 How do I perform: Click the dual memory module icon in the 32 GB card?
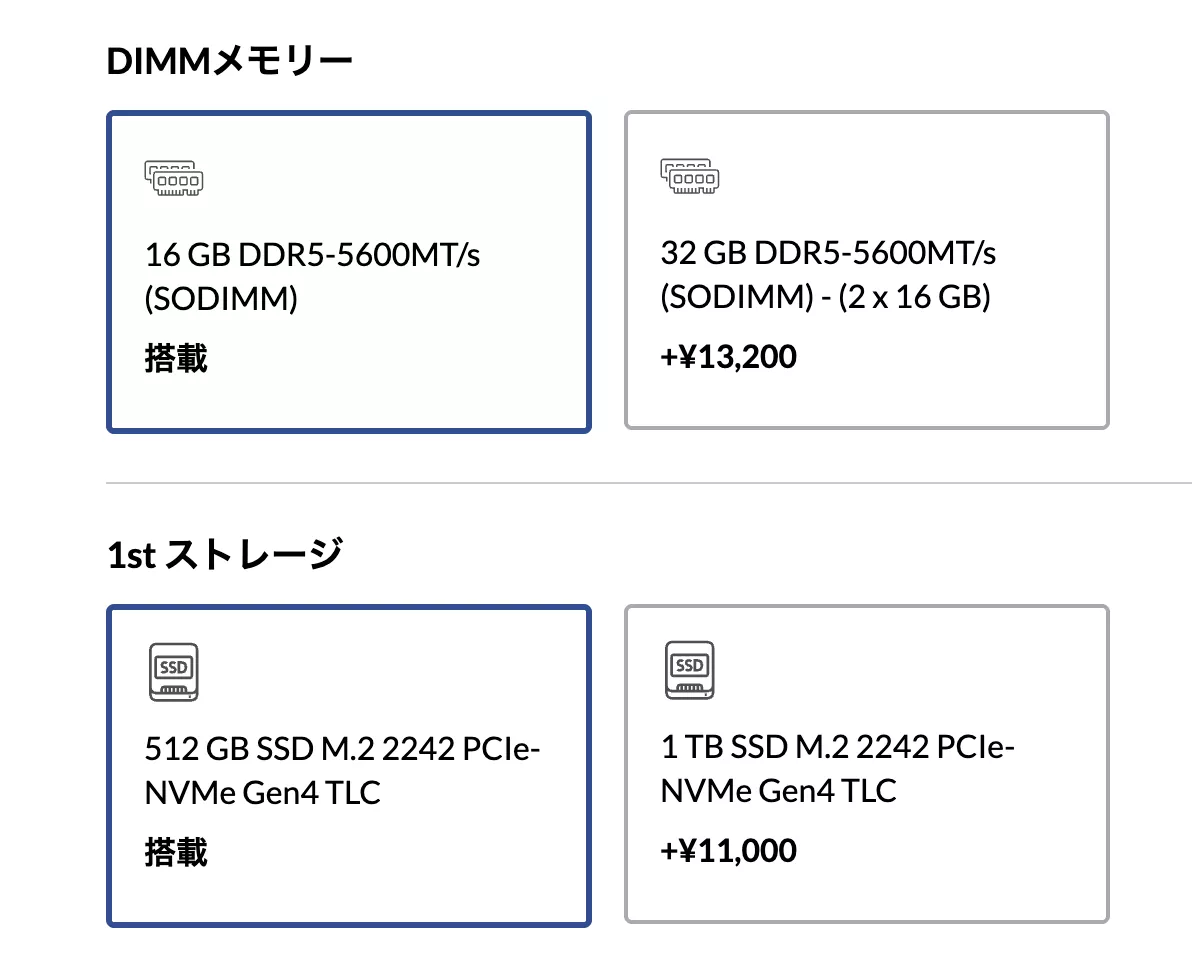pos(690,176)
